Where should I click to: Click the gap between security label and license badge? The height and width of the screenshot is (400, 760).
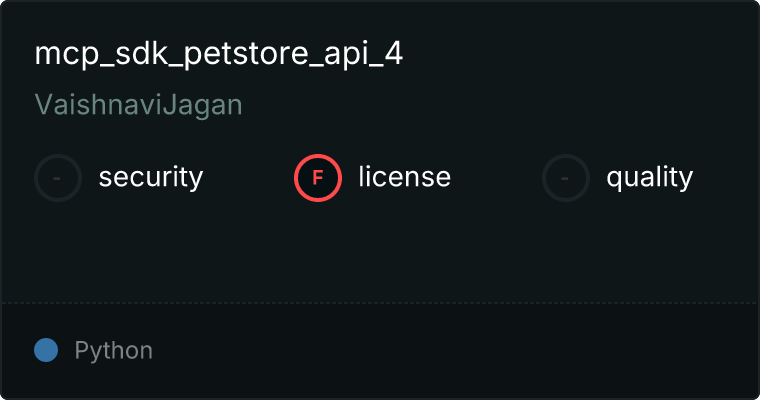[x=248, y=178]
